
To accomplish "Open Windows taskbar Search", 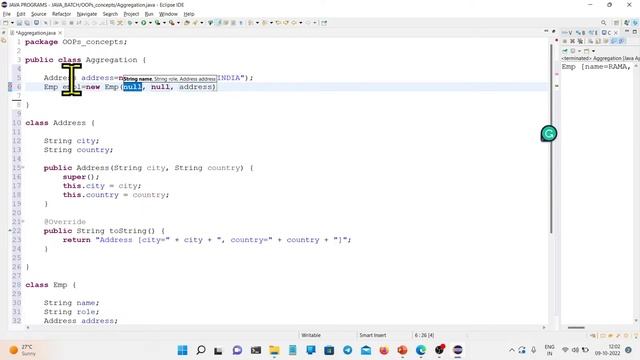I will click(x=201, y=350).
